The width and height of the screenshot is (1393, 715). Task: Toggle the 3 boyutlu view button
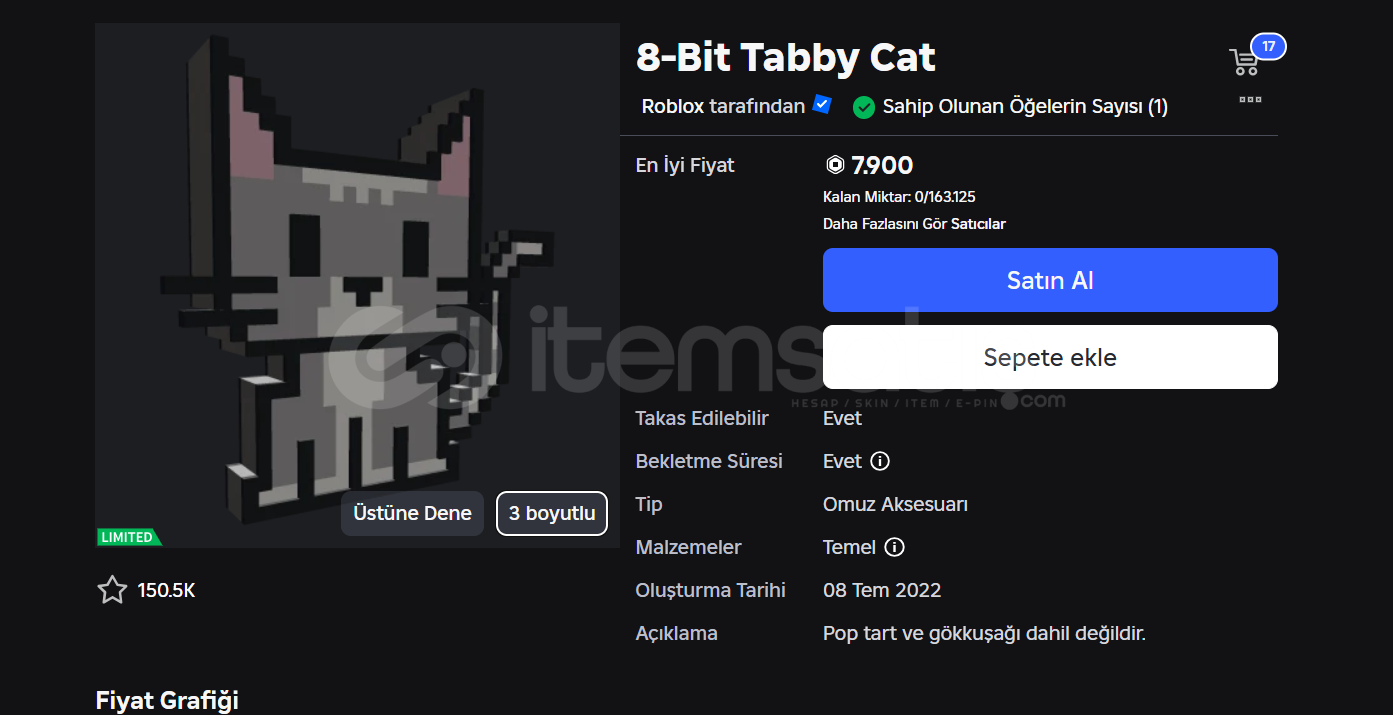pyautogui.click(x=552, y=513)
